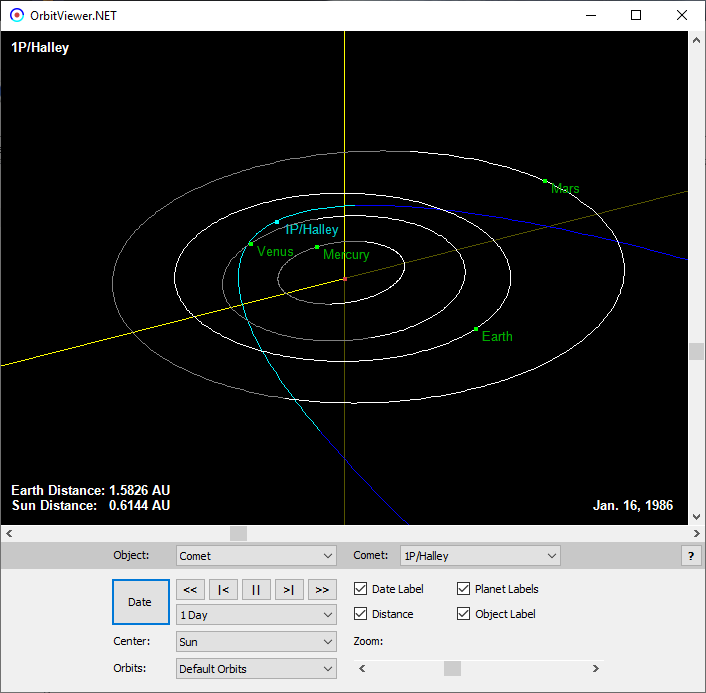Click the Zoom slider right arrow

[x=596, y=669]
